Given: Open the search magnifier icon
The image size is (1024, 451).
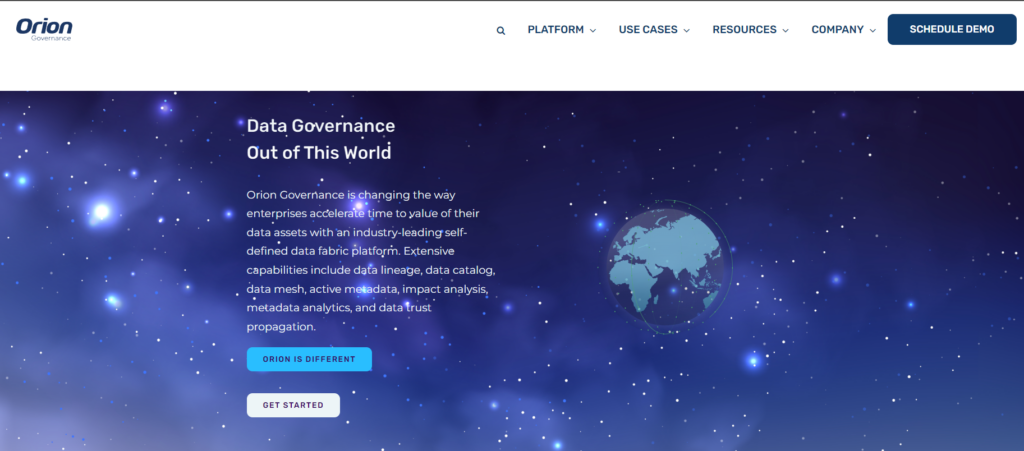Looking at the screenshot, I should click(501, 31).
